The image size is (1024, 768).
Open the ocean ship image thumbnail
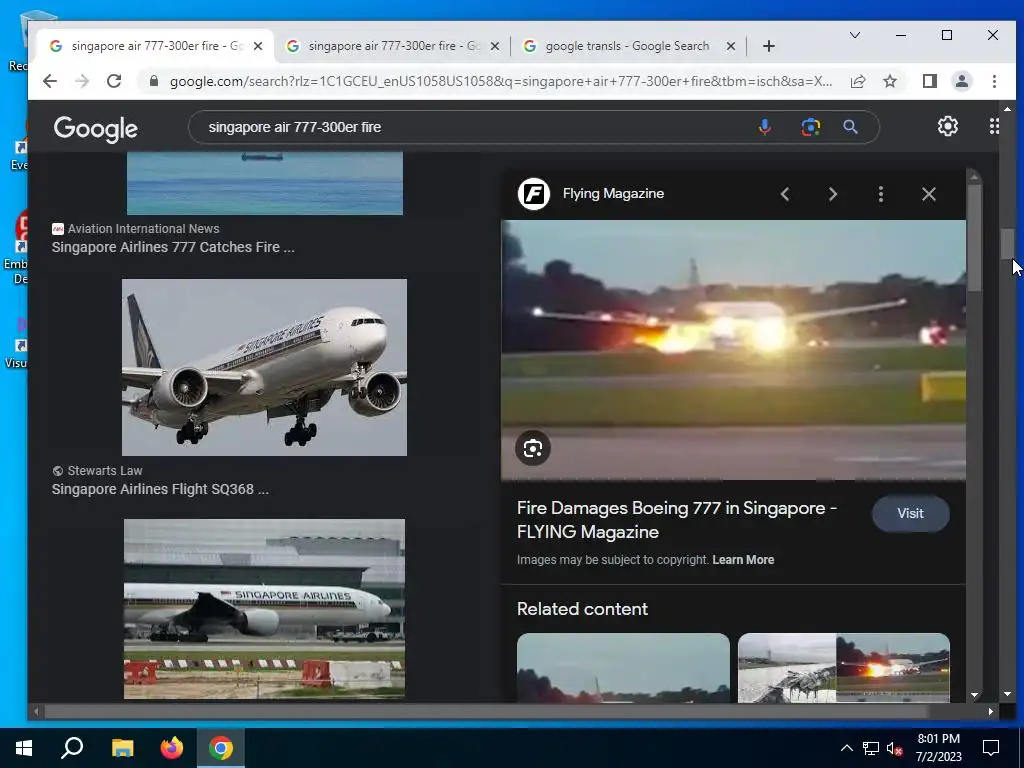pyautogui.click(x=264, y=183)
